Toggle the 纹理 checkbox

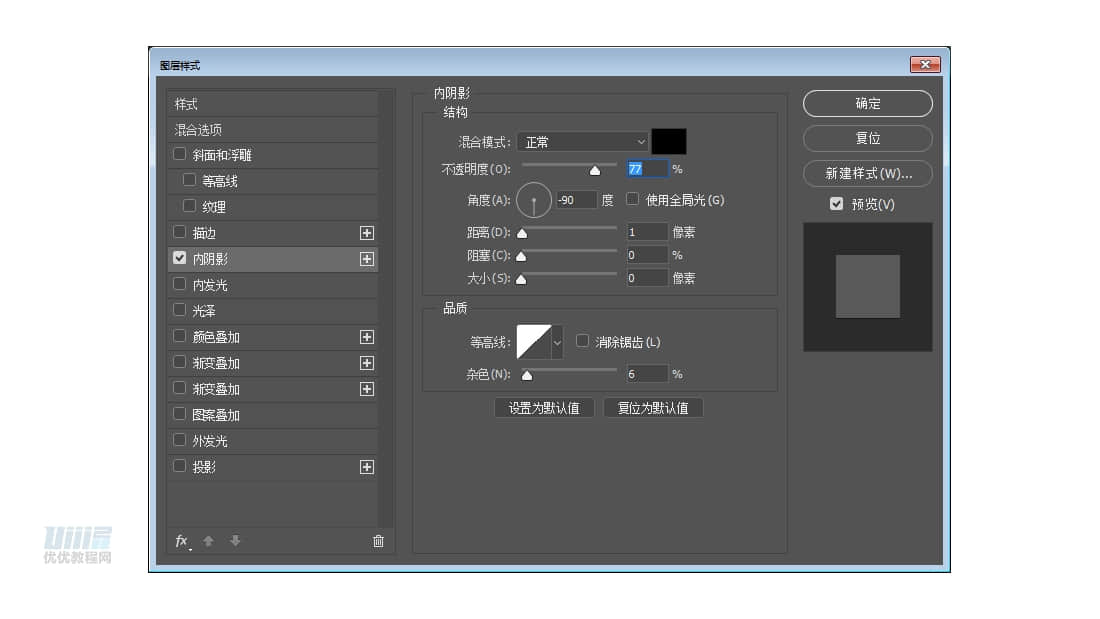(189, 206)
